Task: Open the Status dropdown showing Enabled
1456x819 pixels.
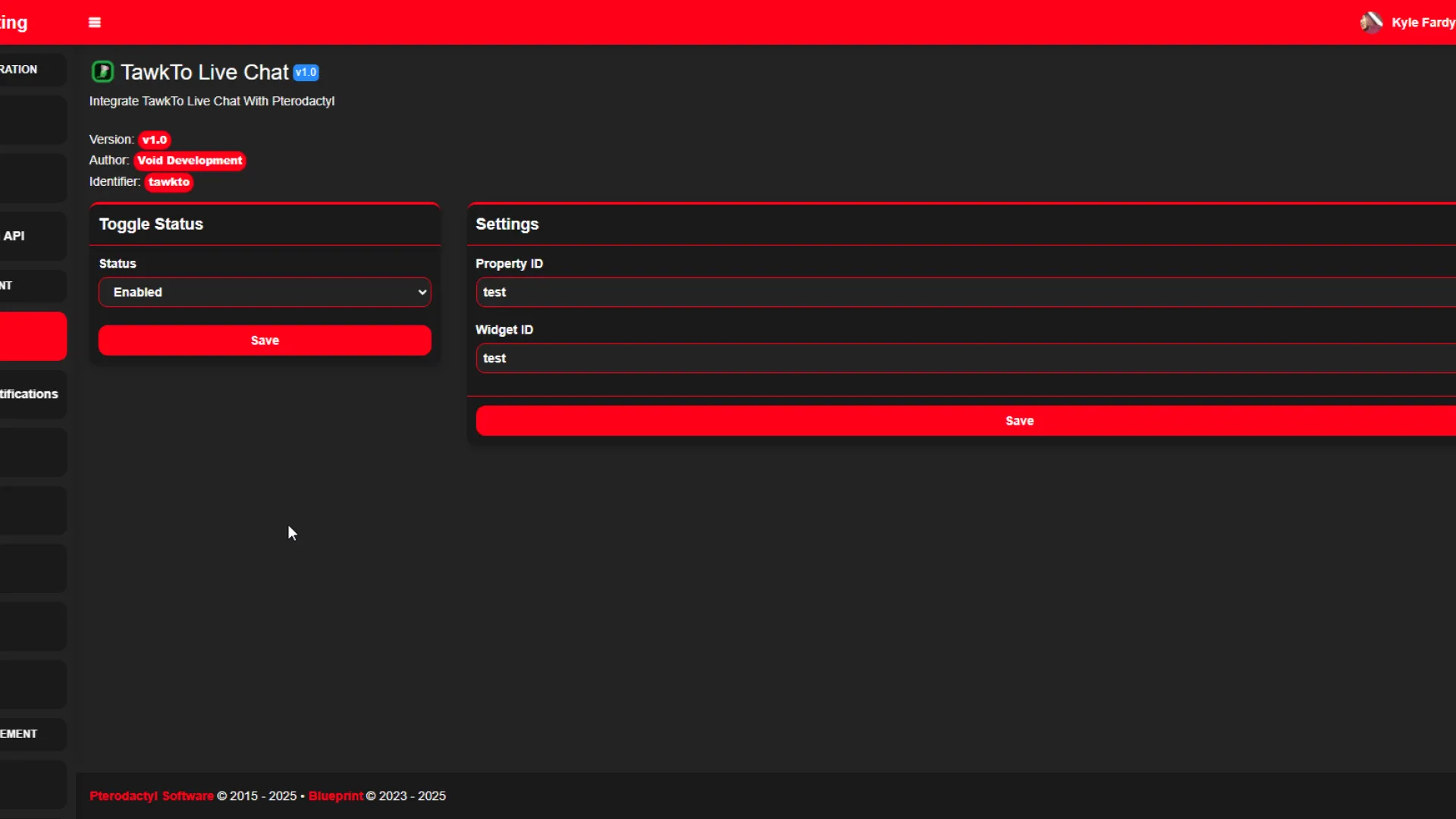Action: tap(265, 292)
